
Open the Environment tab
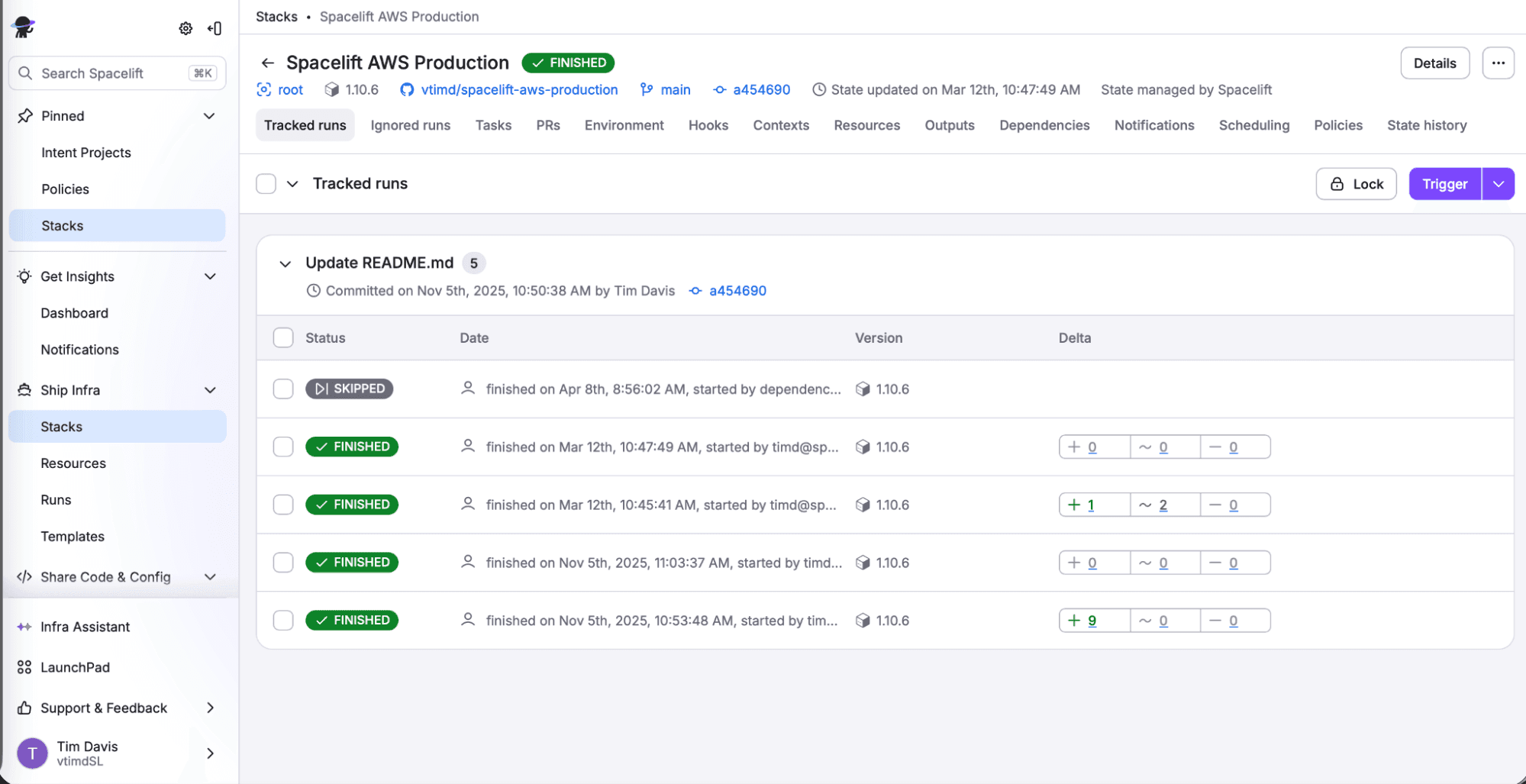pyautogui.click(x=624, y=125)
